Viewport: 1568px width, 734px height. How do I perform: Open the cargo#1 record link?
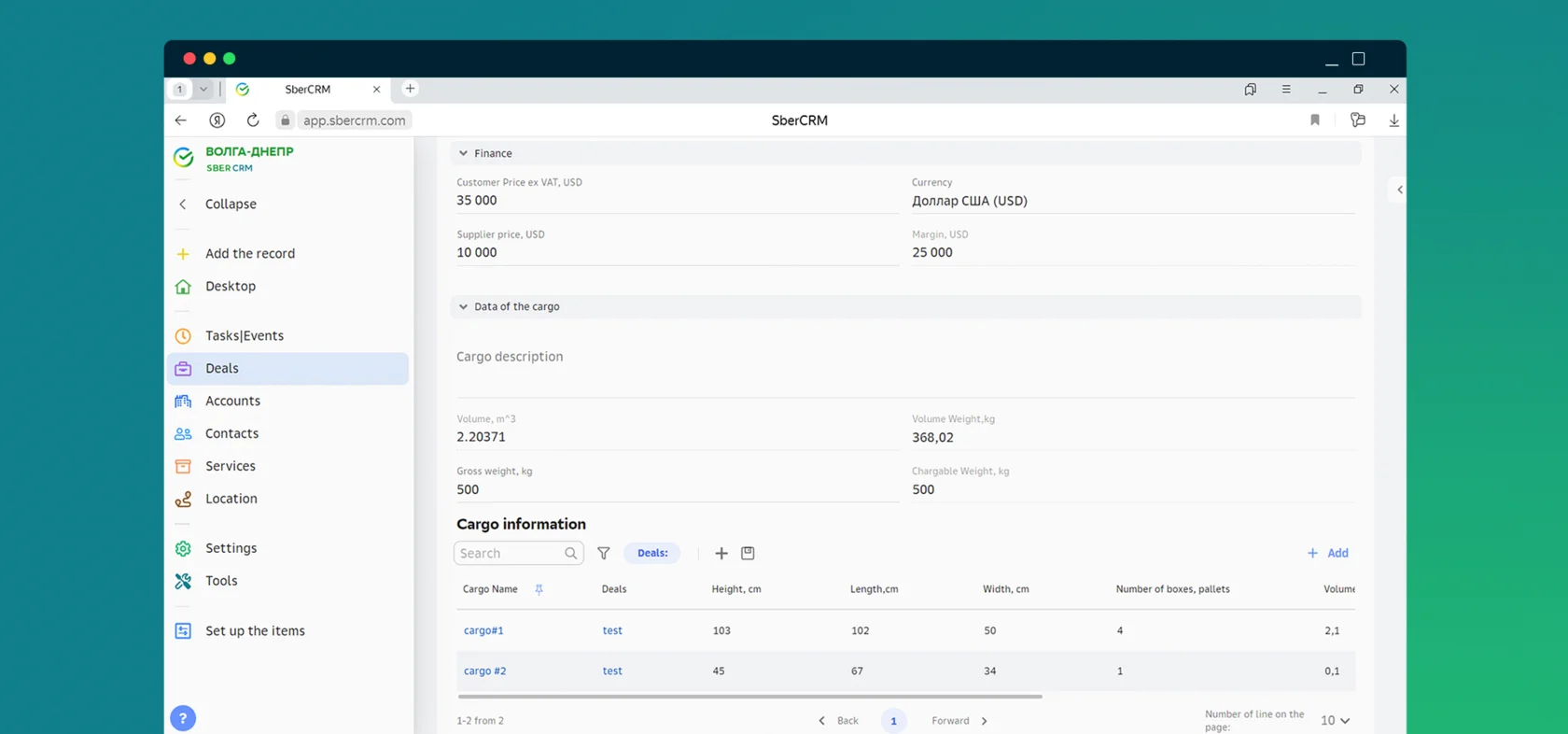pos(483,630)
